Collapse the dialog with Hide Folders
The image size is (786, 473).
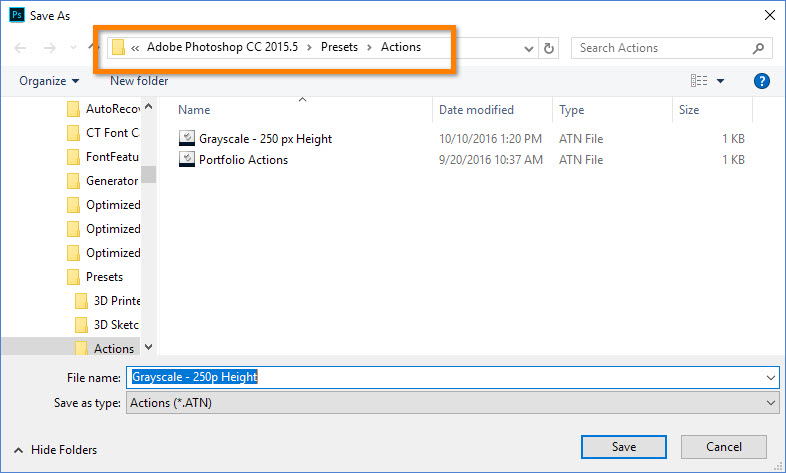[56, 450]
